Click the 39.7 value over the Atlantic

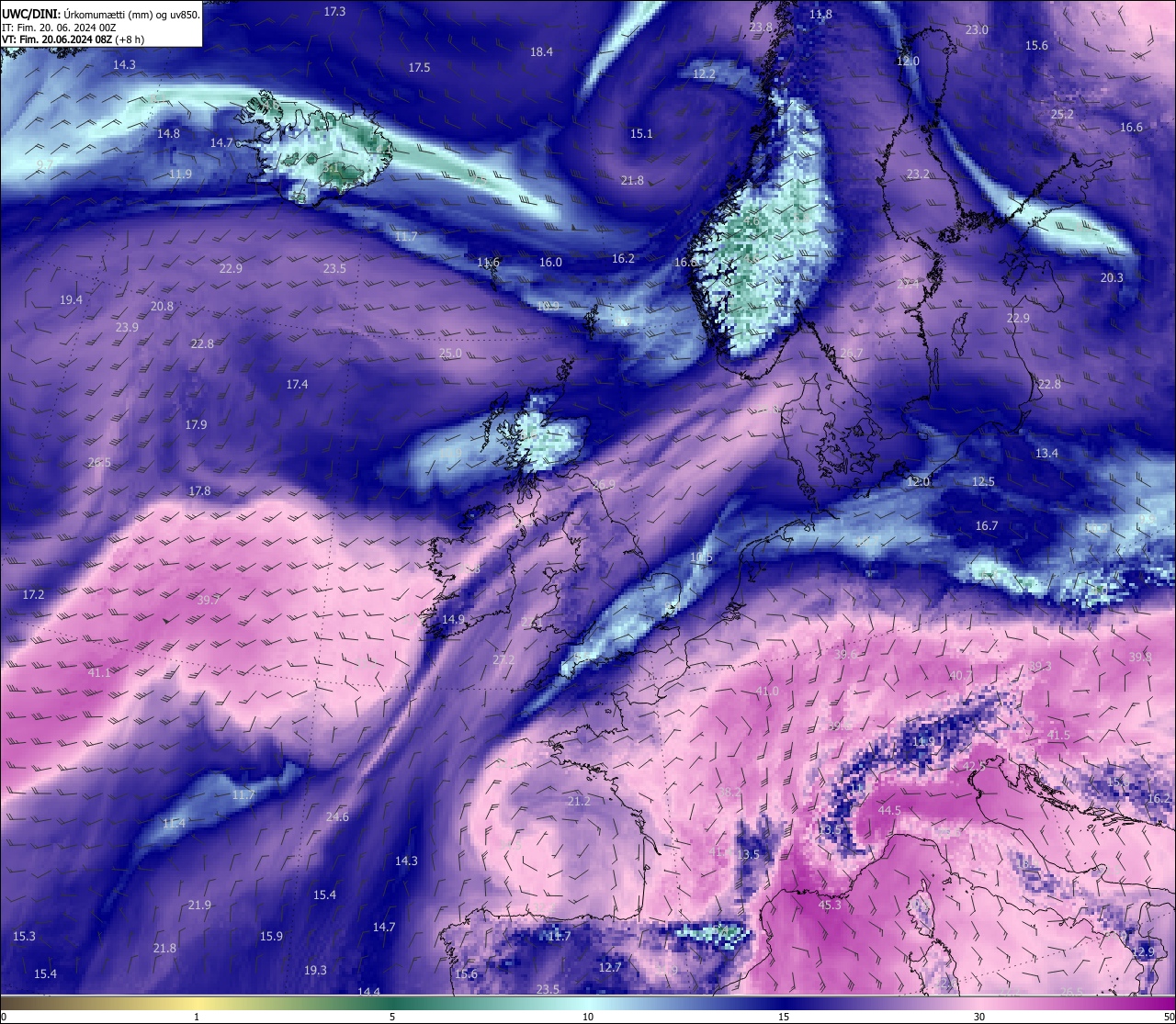tap(209, 600)
